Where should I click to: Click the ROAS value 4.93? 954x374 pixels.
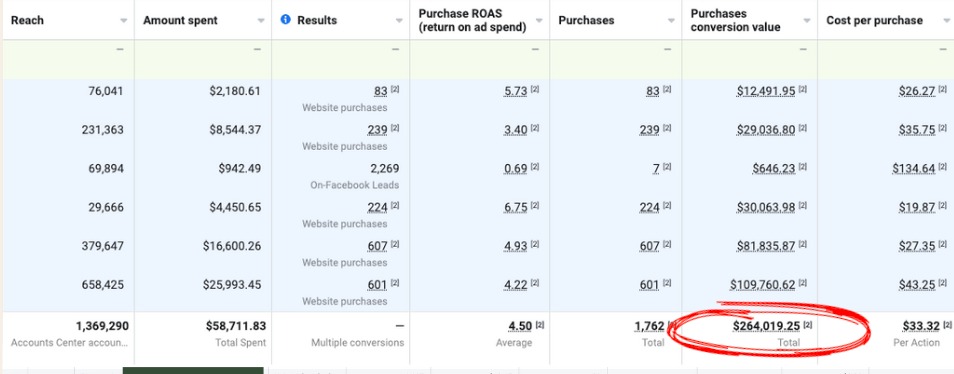pyautogui.click(x=516, y=246)
